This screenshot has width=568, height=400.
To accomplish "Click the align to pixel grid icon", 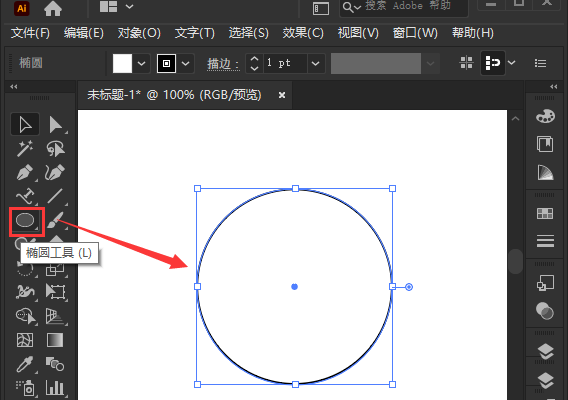I will click(x=466, y=63).
